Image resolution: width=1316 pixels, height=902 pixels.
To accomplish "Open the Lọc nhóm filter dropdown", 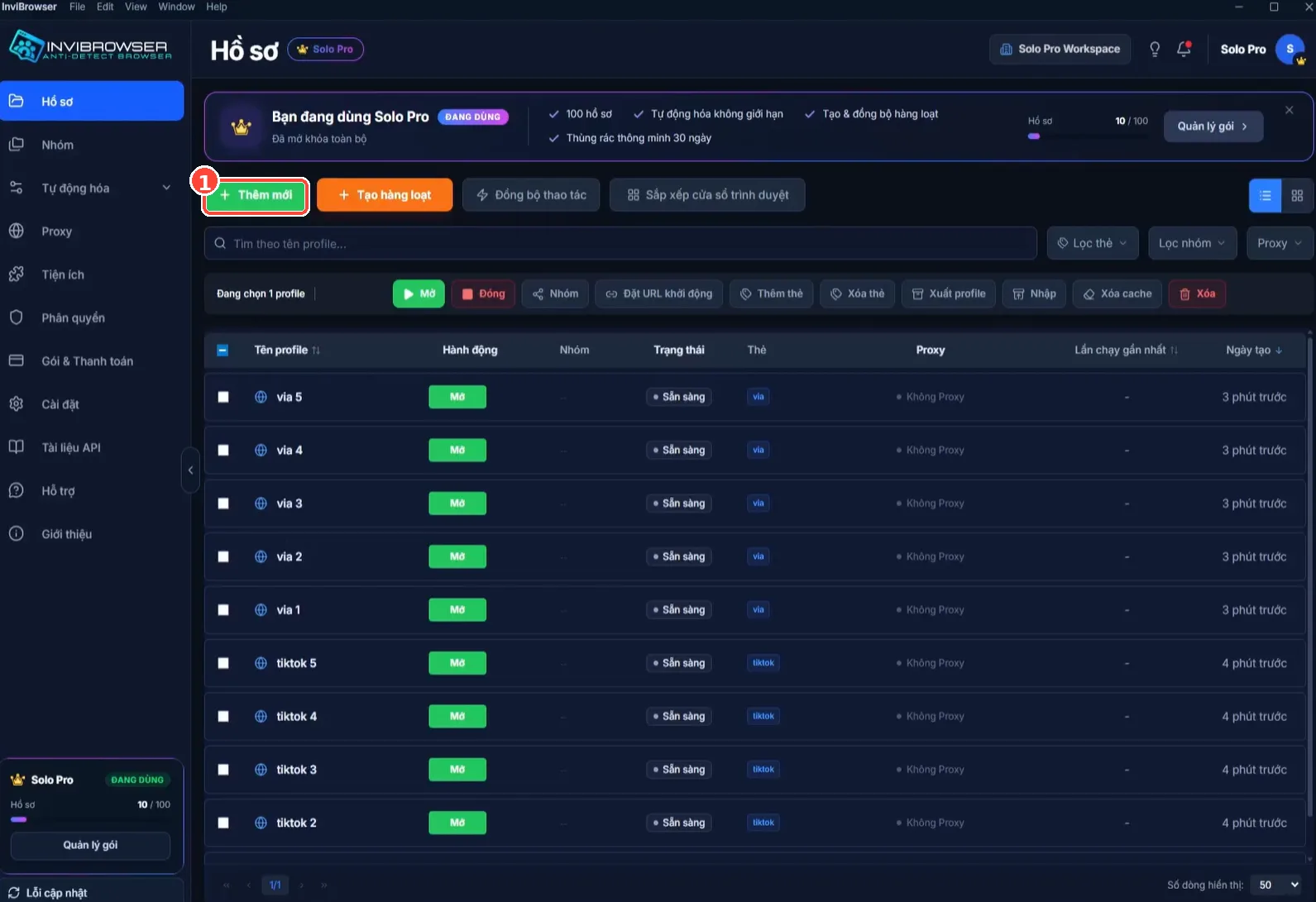I will pyautogui.click(x=1193, y=243).
